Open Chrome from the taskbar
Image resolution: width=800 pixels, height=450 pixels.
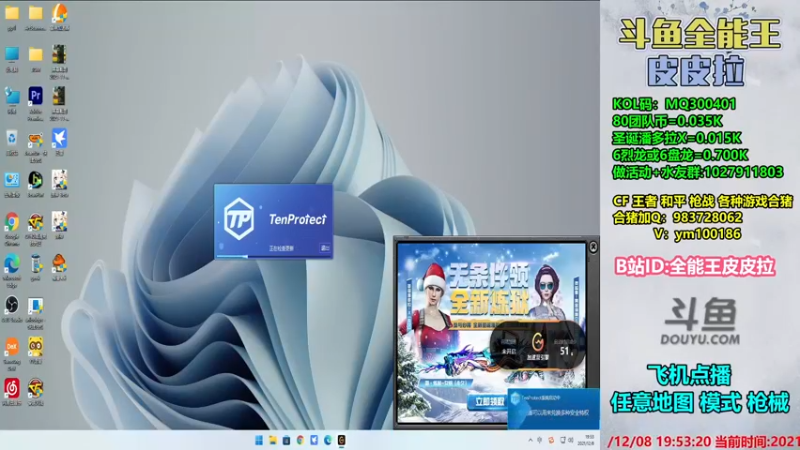click(301, 440)
